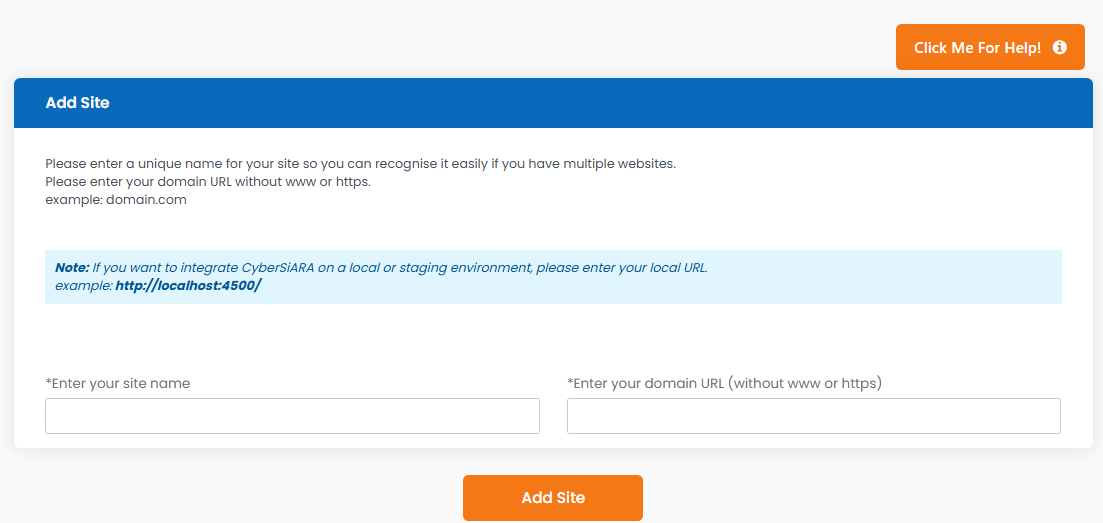Click the bold Note: word in blue box
Viewport: 1103px width, 523px height.
pos(72,268)
